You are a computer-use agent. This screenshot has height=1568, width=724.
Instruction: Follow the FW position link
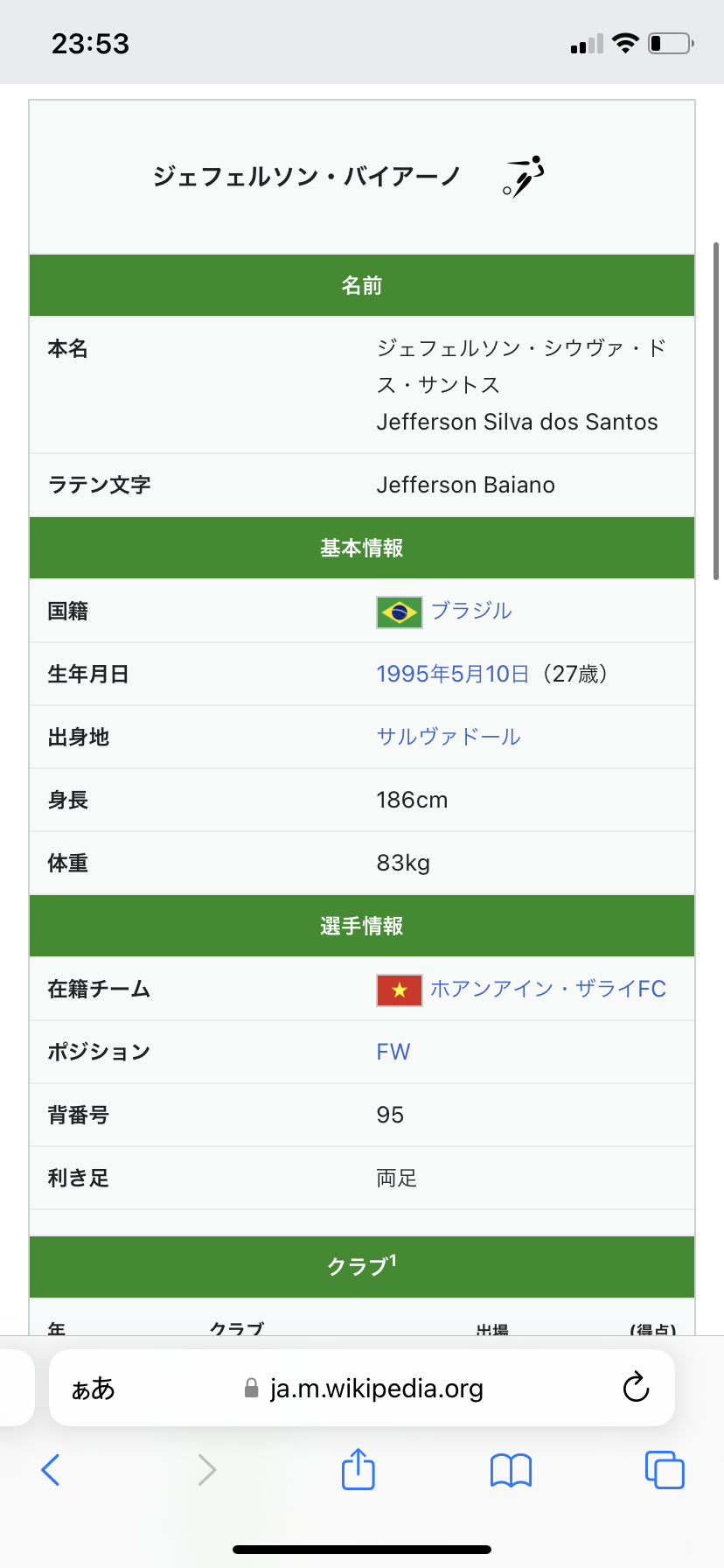point(393,1052)
